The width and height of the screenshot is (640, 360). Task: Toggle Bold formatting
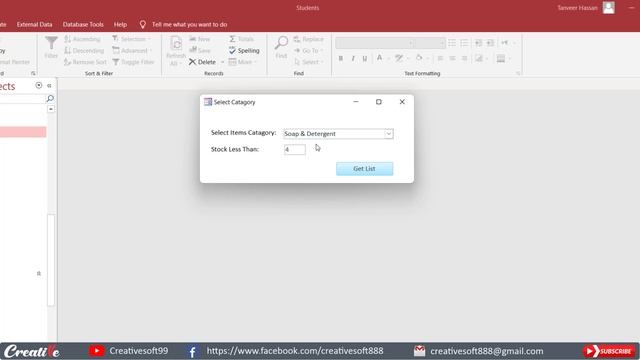coord(341,59)
